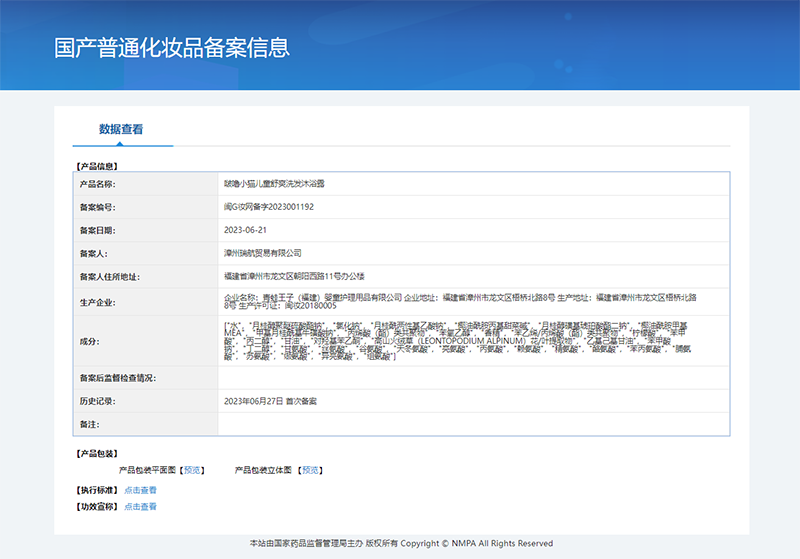Click the 成分 ingredients list text
The image size is (800, 559).
click(x=470, y=341)
